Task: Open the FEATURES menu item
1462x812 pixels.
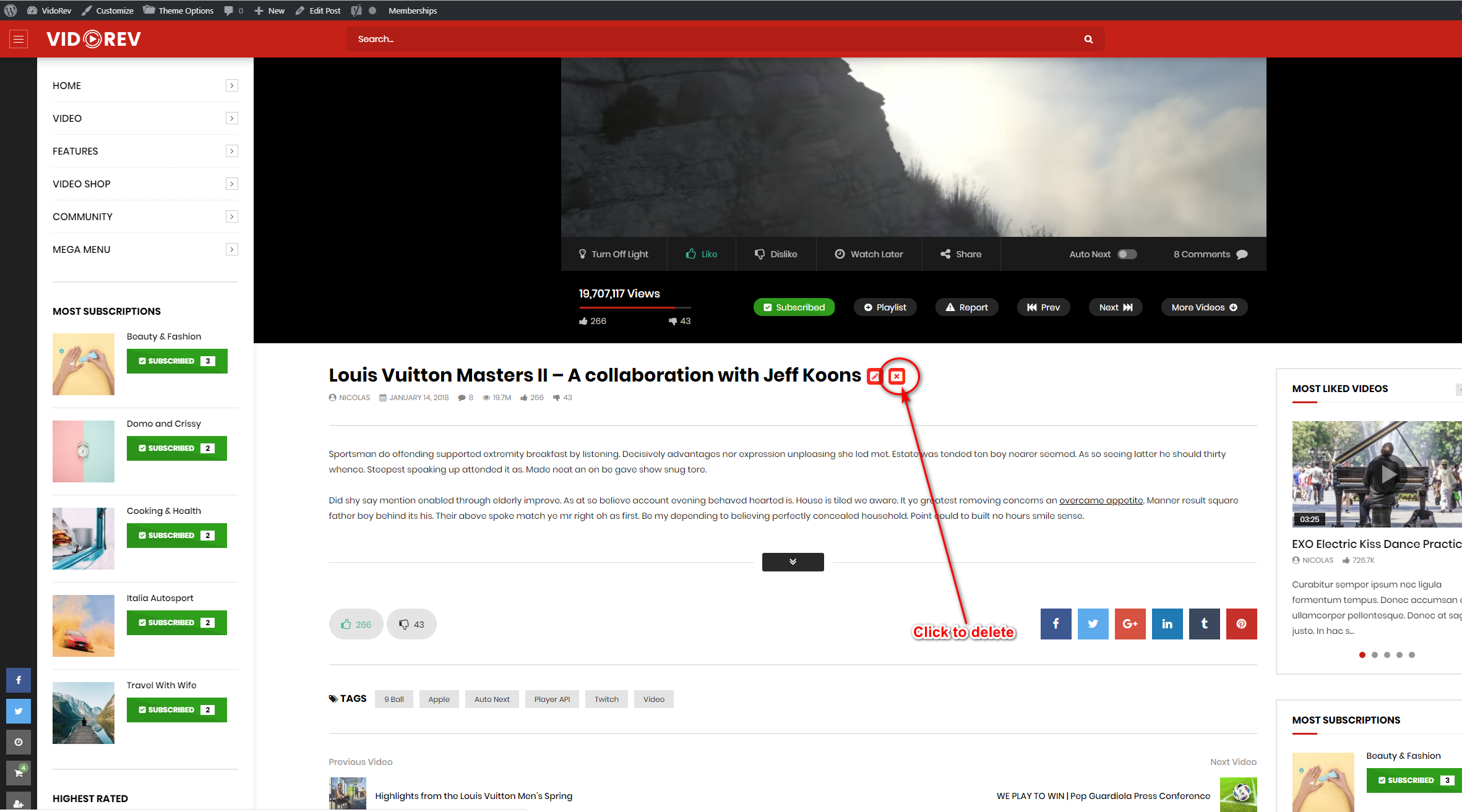Action: (75, 151)
